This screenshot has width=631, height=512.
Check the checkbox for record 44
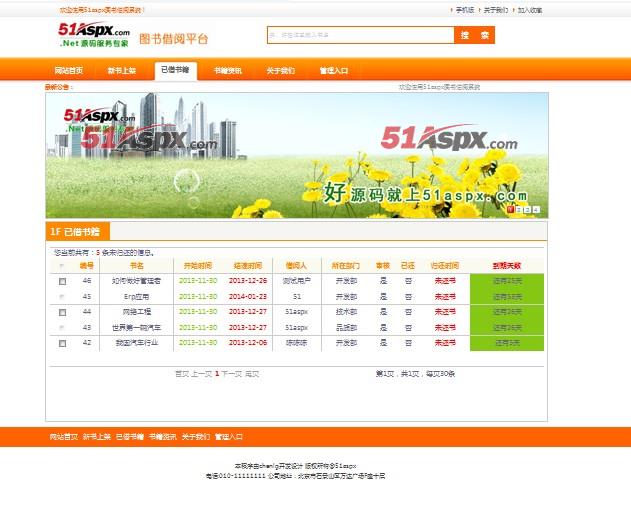coord(62,312)
